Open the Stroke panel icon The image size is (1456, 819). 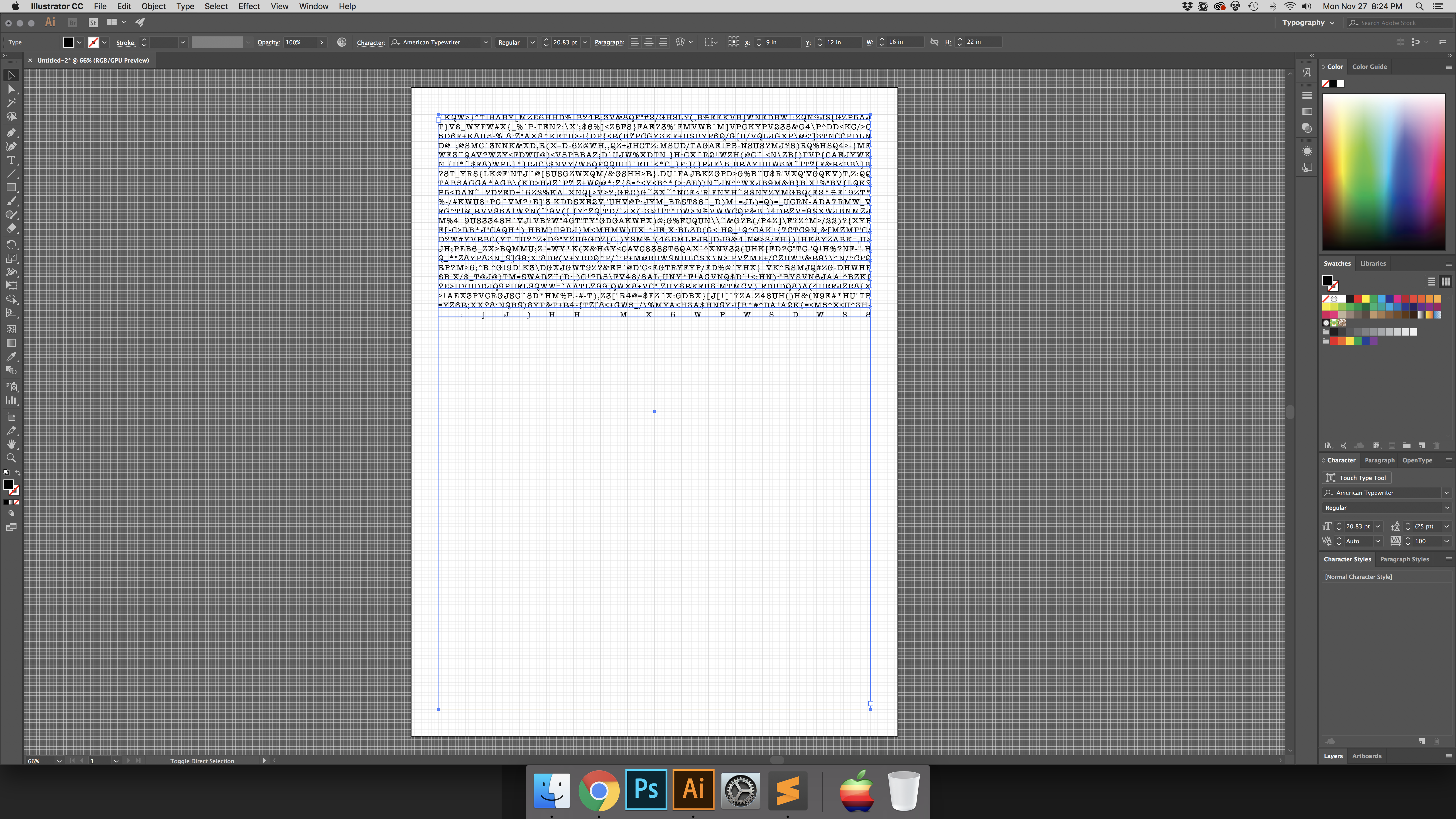[1307, 96]
